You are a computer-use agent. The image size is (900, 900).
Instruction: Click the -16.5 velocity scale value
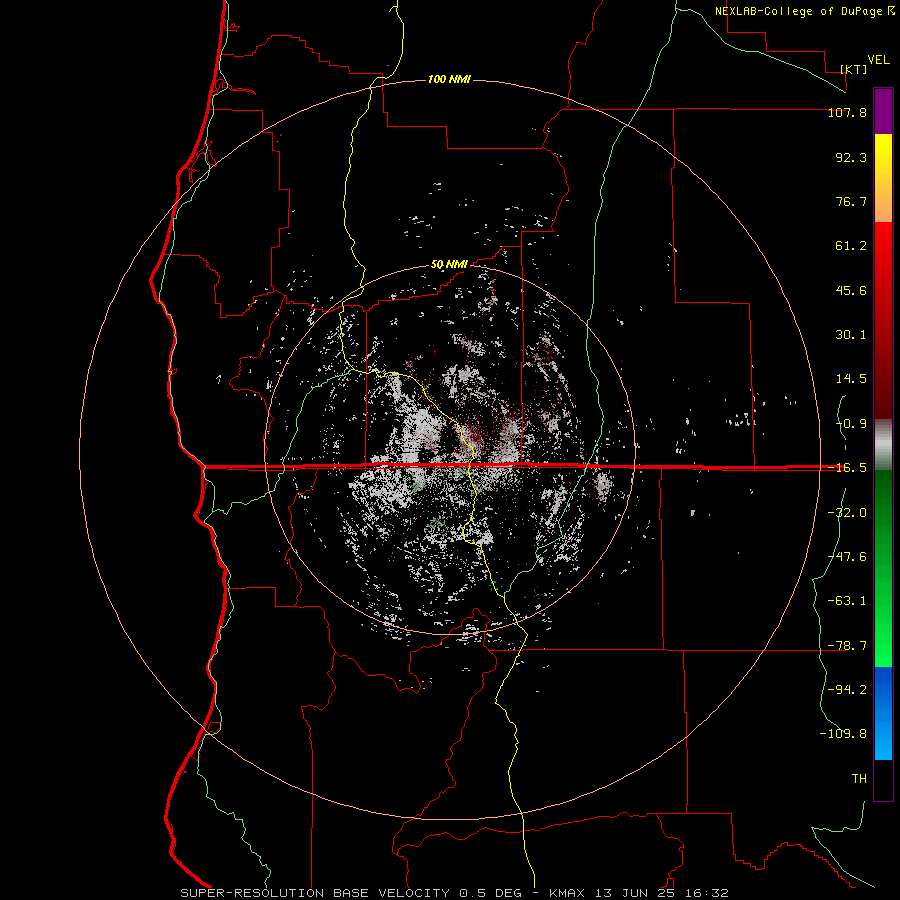[x=847, y=468]
